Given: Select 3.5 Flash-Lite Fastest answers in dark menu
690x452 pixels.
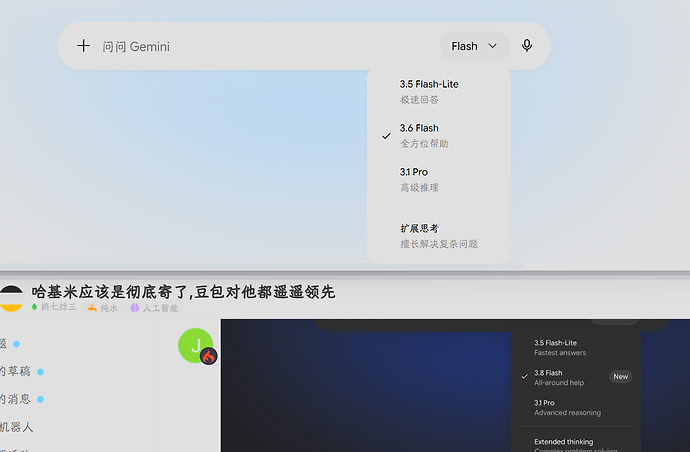Looking at the screenshot, I should [x=576, y=347].
